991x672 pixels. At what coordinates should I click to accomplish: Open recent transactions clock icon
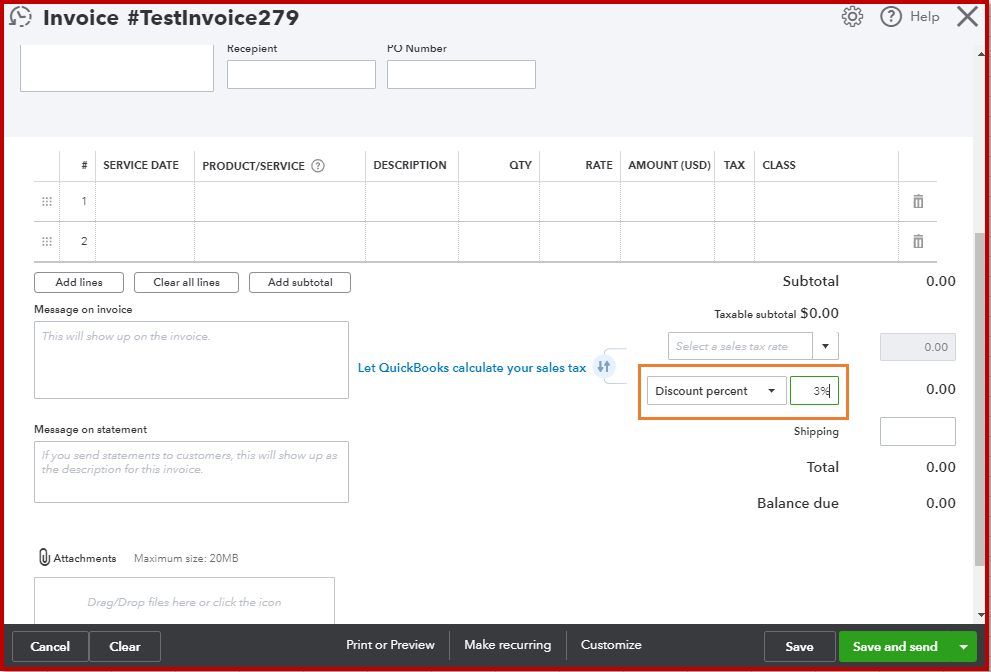[x=20, y=16]
